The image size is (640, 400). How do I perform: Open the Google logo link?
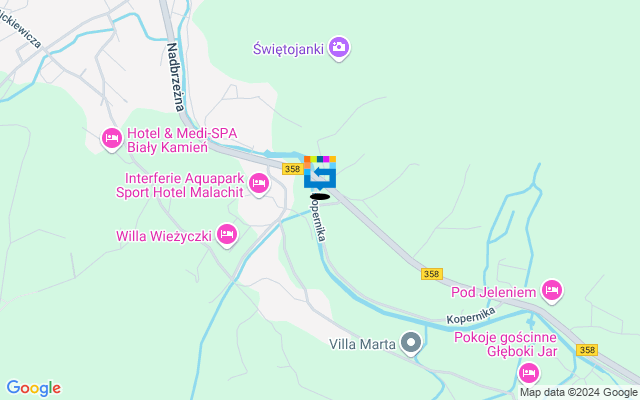coord(33,388)
